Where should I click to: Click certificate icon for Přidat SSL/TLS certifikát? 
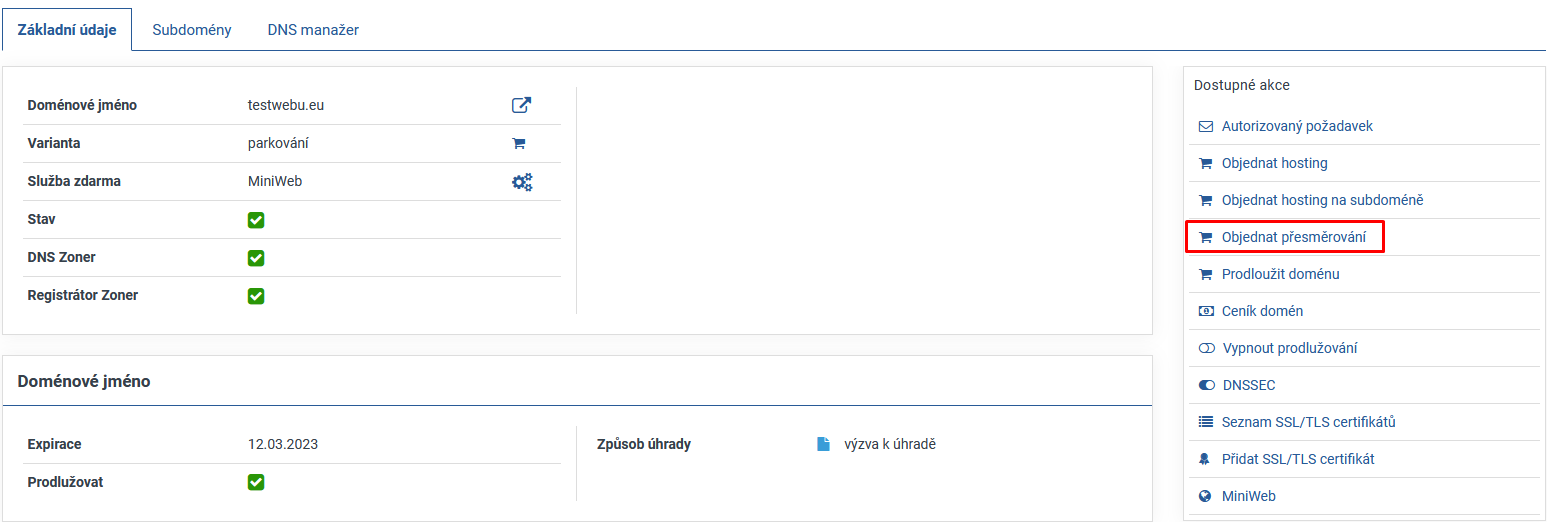tap(1205, 459)
